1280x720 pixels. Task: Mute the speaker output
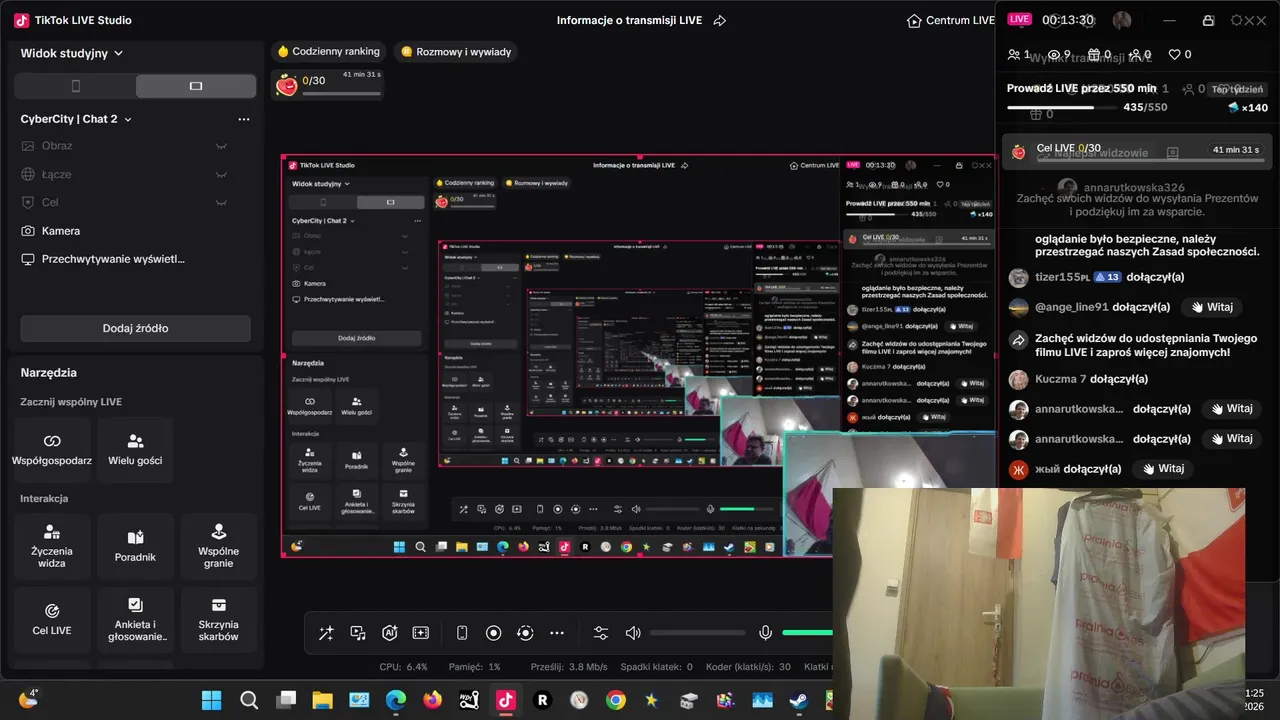click(633, 633)
